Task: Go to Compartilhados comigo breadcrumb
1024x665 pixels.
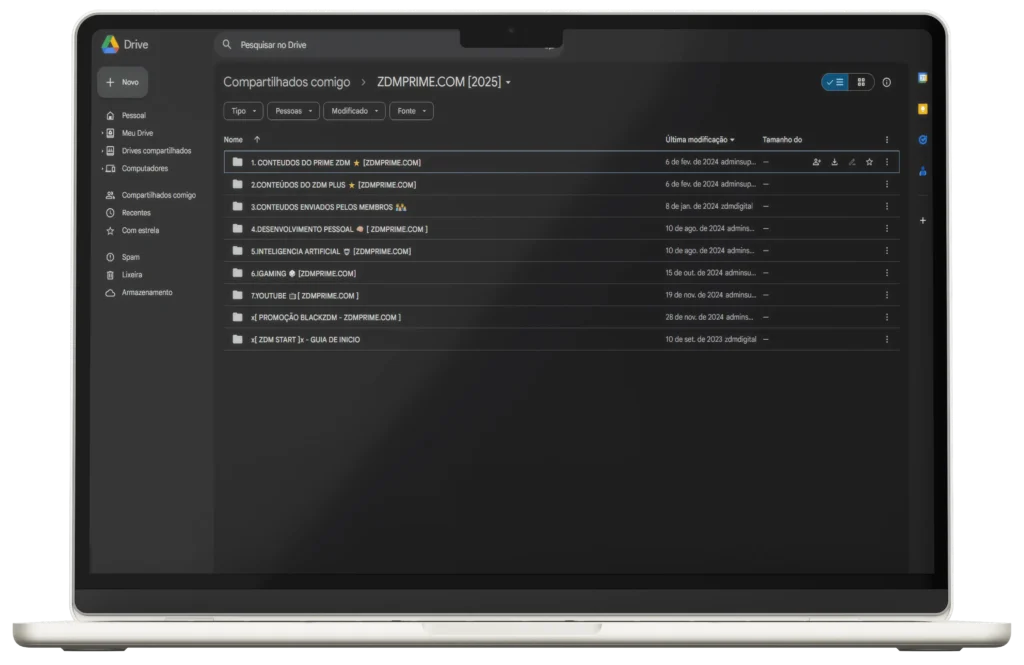Action: point(287,82)
